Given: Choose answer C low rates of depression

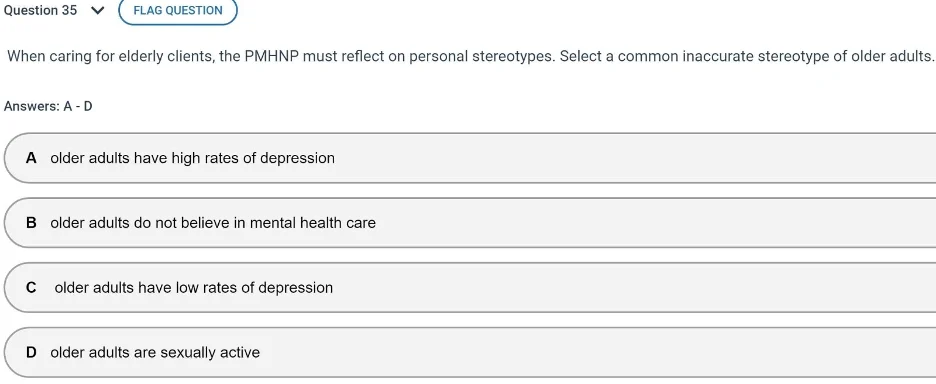Looking at the screenshot, I should (x=470, y=287).
